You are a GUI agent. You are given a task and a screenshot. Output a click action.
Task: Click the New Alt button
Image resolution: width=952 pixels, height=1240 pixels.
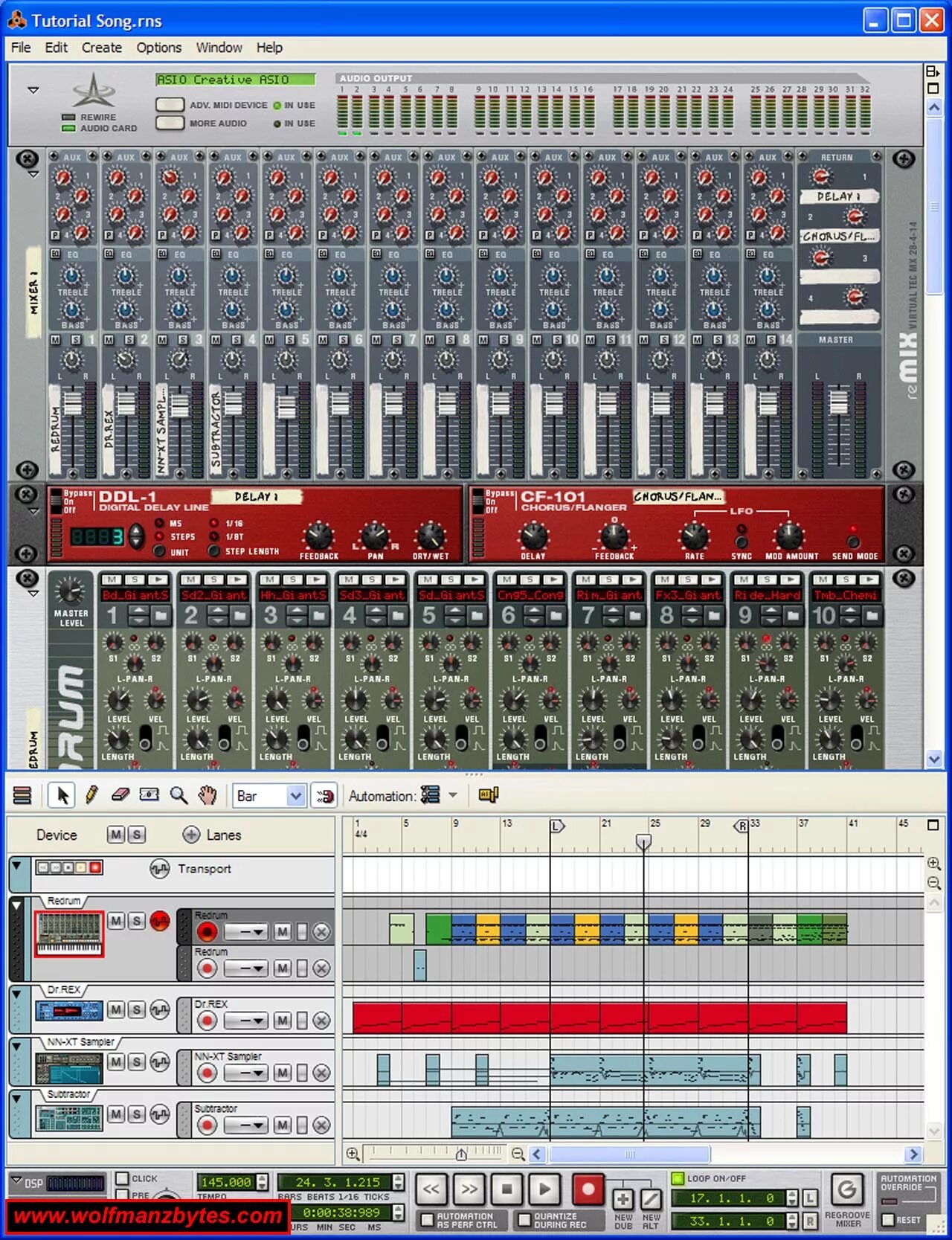coord(651,1198)
